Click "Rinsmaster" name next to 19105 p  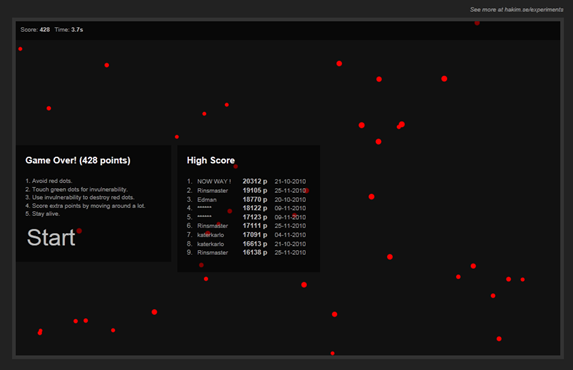tap(213, 190)
